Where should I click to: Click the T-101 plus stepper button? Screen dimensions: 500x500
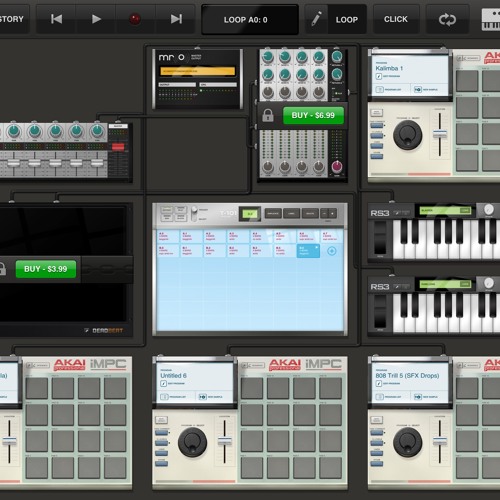coord(332,213)
